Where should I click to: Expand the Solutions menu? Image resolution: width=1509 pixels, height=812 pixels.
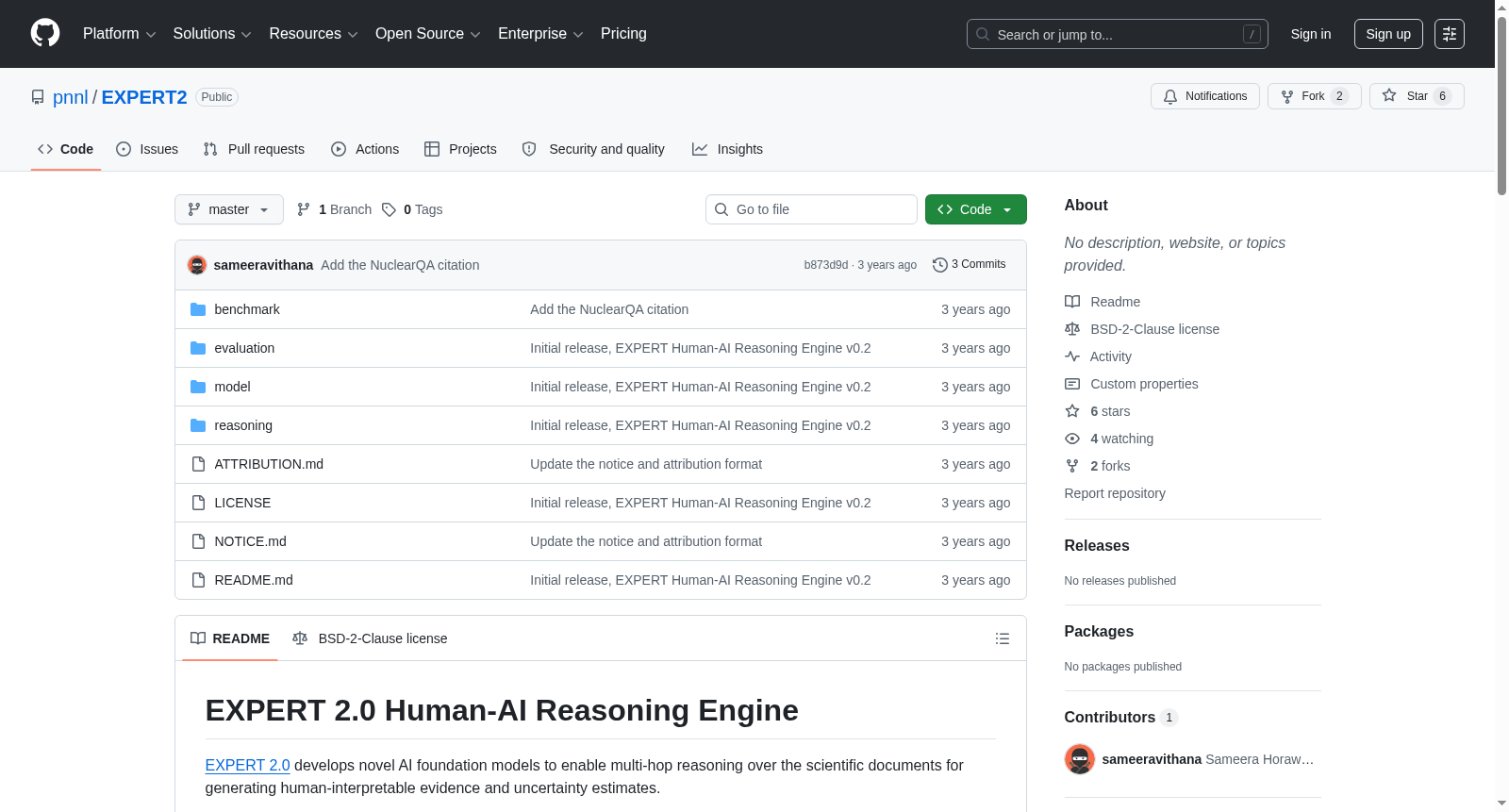[x=212, y=34]
